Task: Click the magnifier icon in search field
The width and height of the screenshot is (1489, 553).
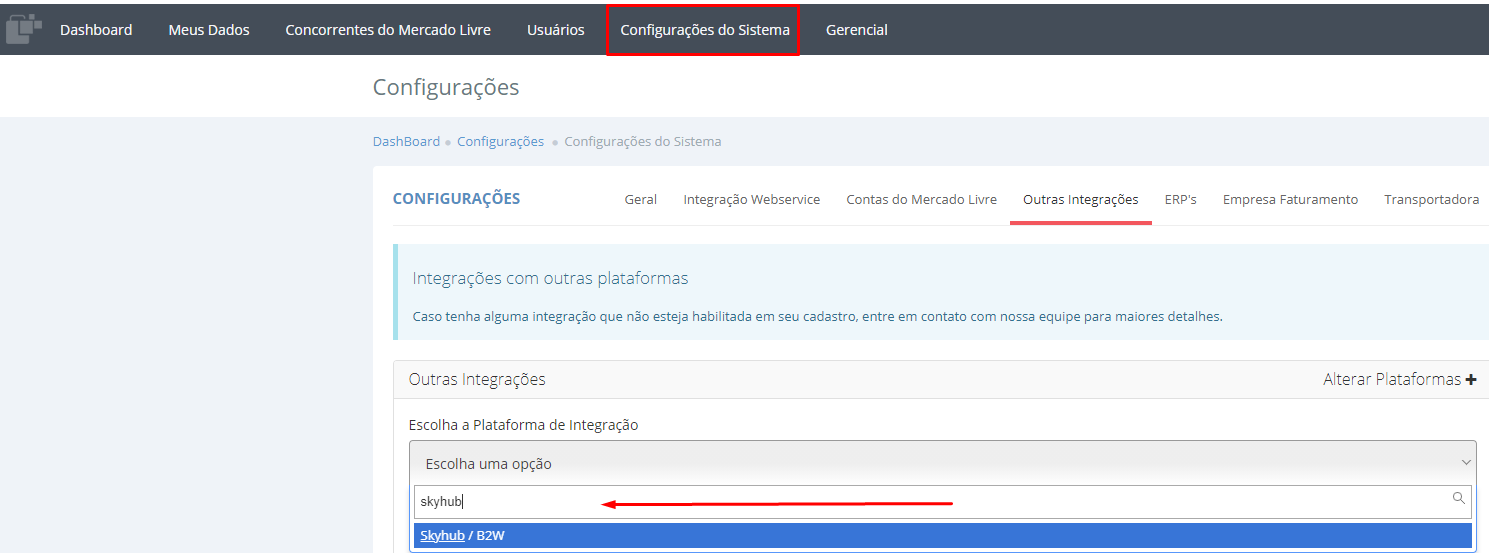Action: click(x=1458, y=498)
